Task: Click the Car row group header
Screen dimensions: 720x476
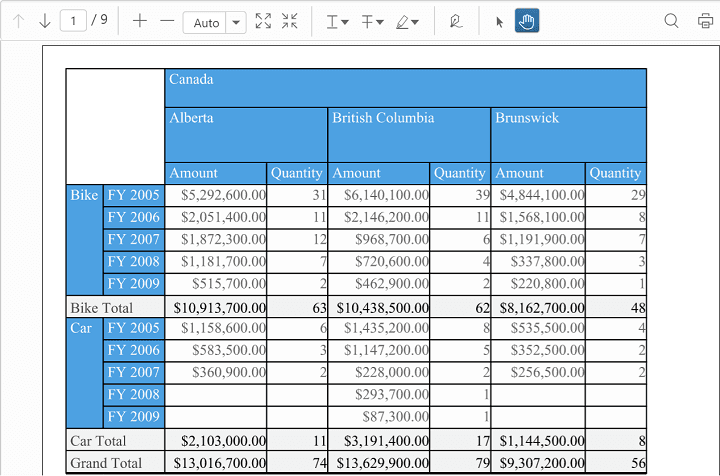Action: [x=84, y=373]
